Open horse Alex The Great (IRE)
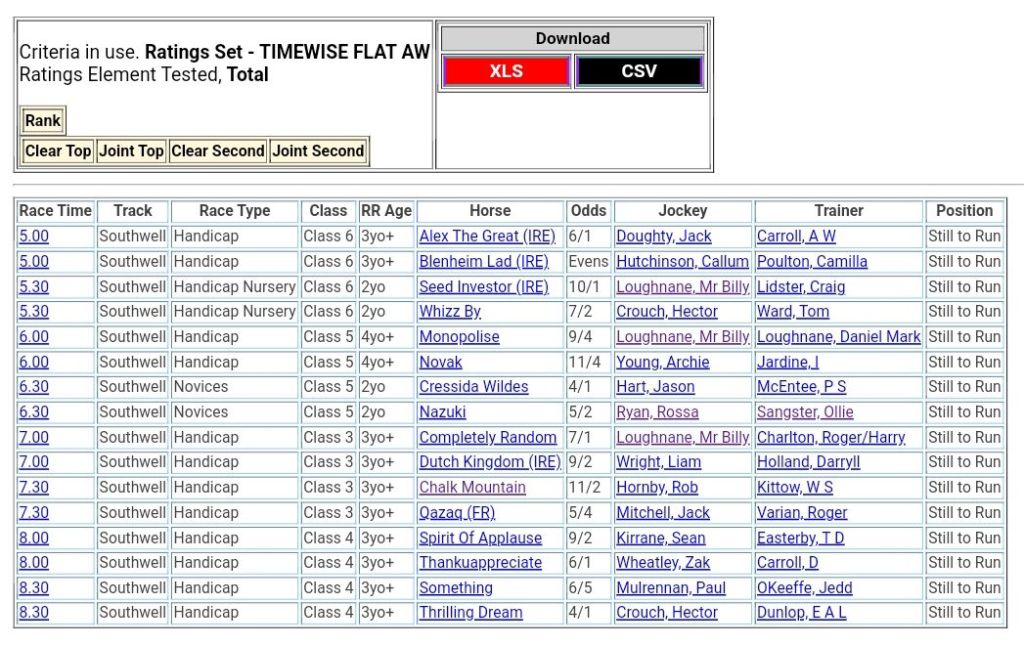 486,236
